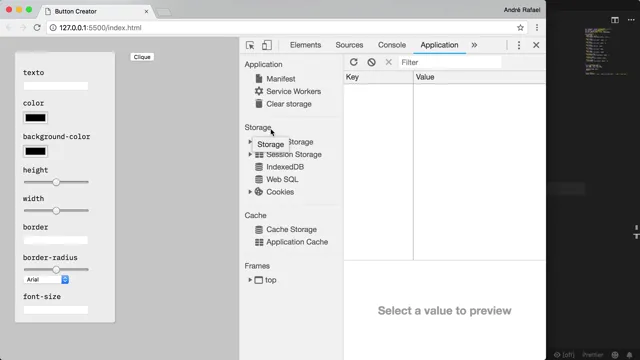Click Prettier in editor status bar
Image resolution: width=640 pixels, height=360 pixels.
[x=593, y=355]
